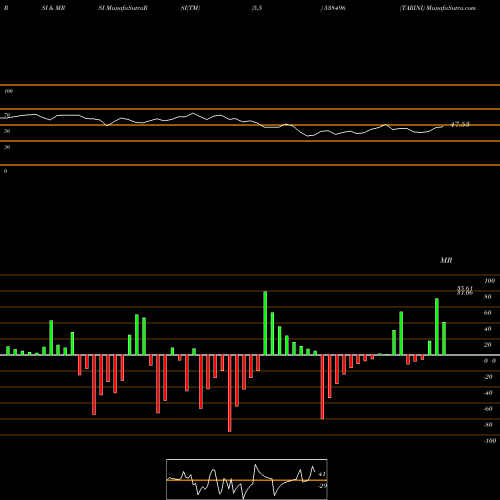Click the ') 538496' code in the header
This screenshot has width=500, height=500.
click(x=333, y=8)
